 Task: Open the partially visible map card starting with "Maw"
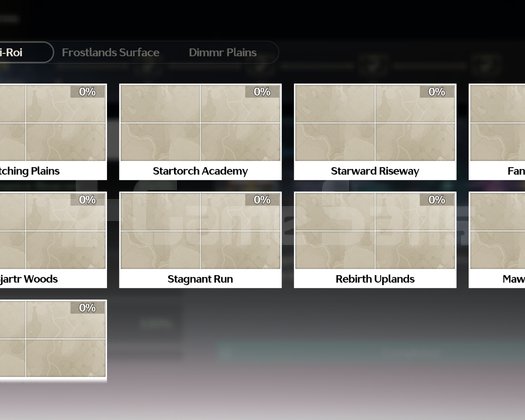(x=497, y=240)
